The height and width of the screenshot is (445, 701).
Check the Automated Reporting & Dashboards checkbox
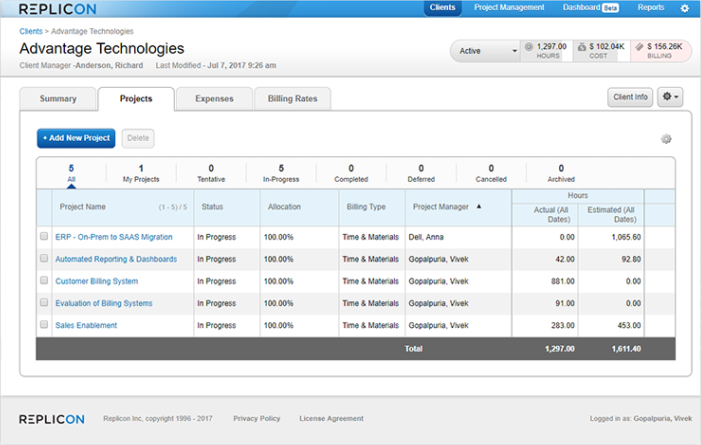click(44, 258)
